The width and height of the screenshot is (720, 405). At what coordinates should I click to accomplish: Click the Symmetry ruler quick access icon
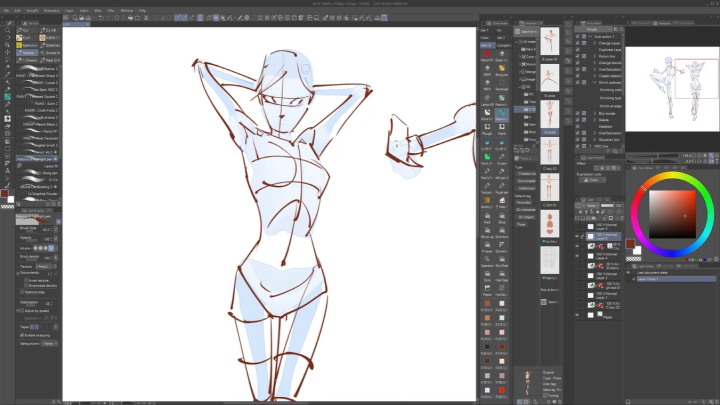[502, 247]
